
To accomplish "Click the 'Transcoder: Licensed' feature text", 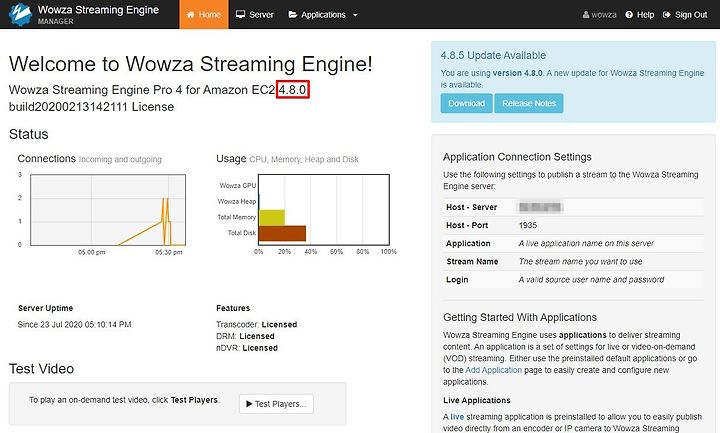I will [x=257, y=325].
